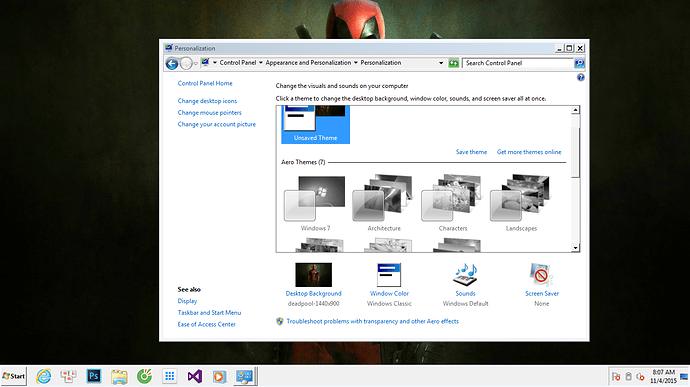The width and height of the screenshot is (690, 387).
Task: Open Ease of Access Center link
Action: [206, 324]
